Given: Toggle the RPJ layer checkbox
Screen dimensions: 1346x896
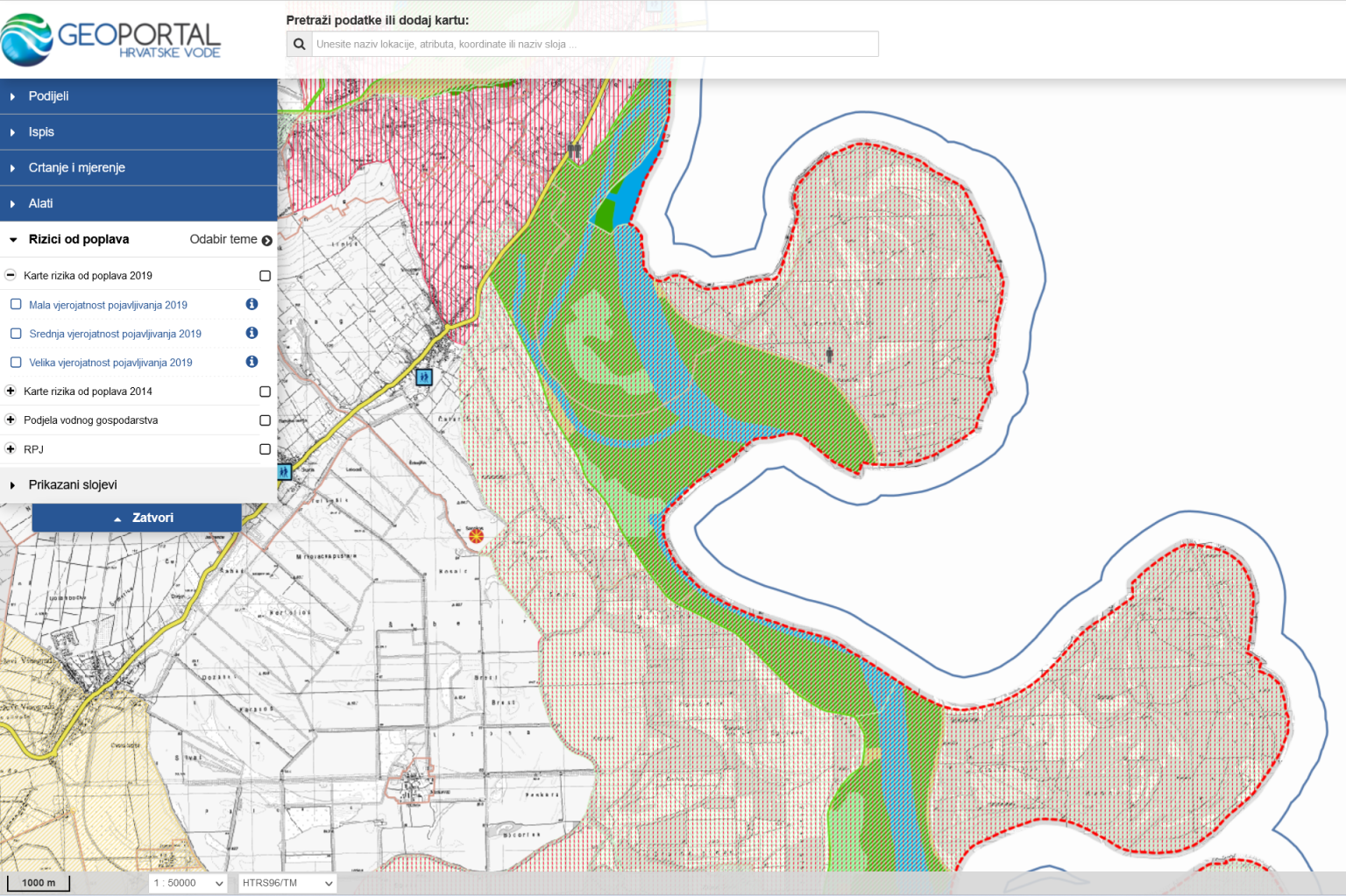Looking at the screenshot, I should [265, 449].
